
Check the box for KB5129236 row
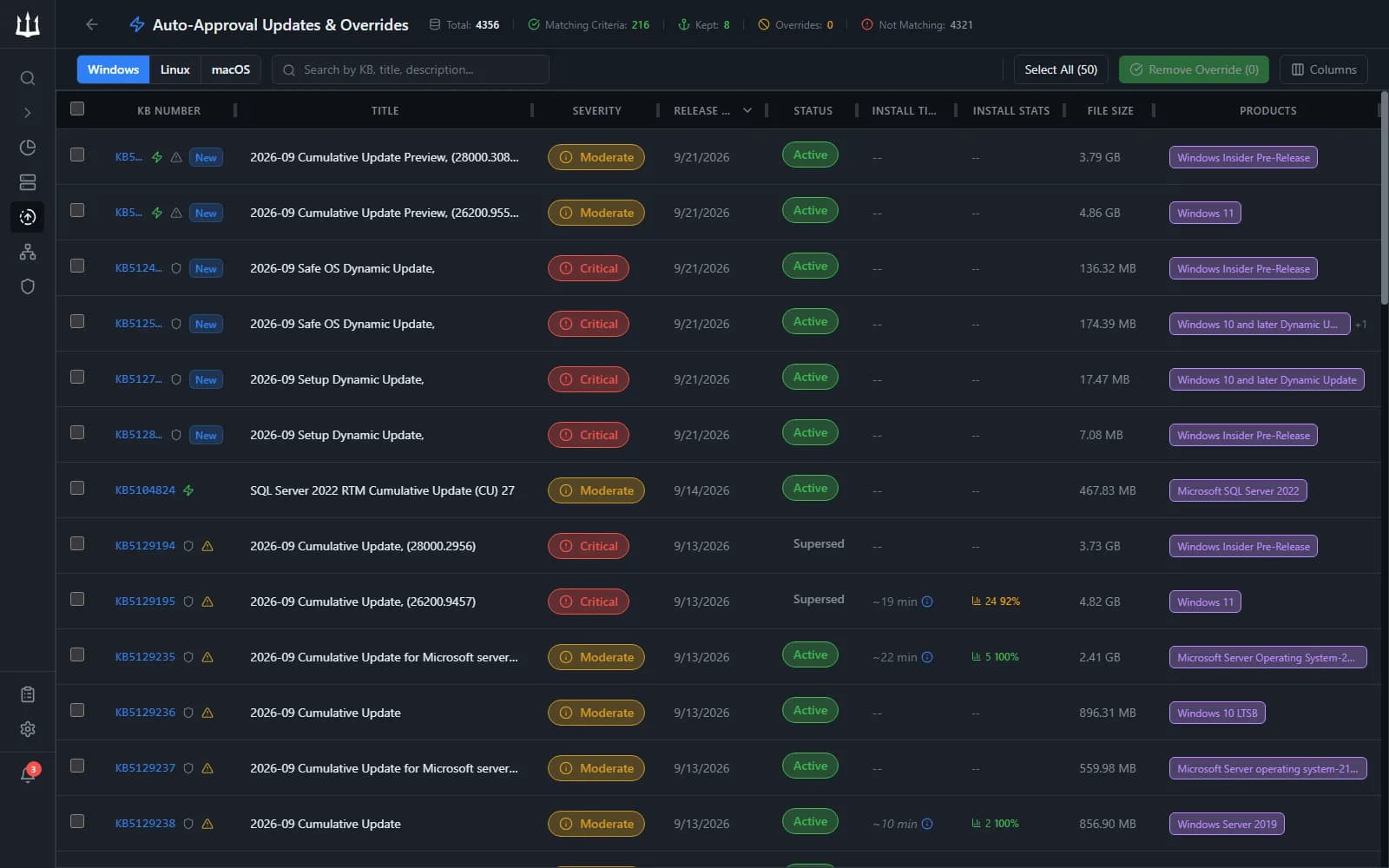77,710
